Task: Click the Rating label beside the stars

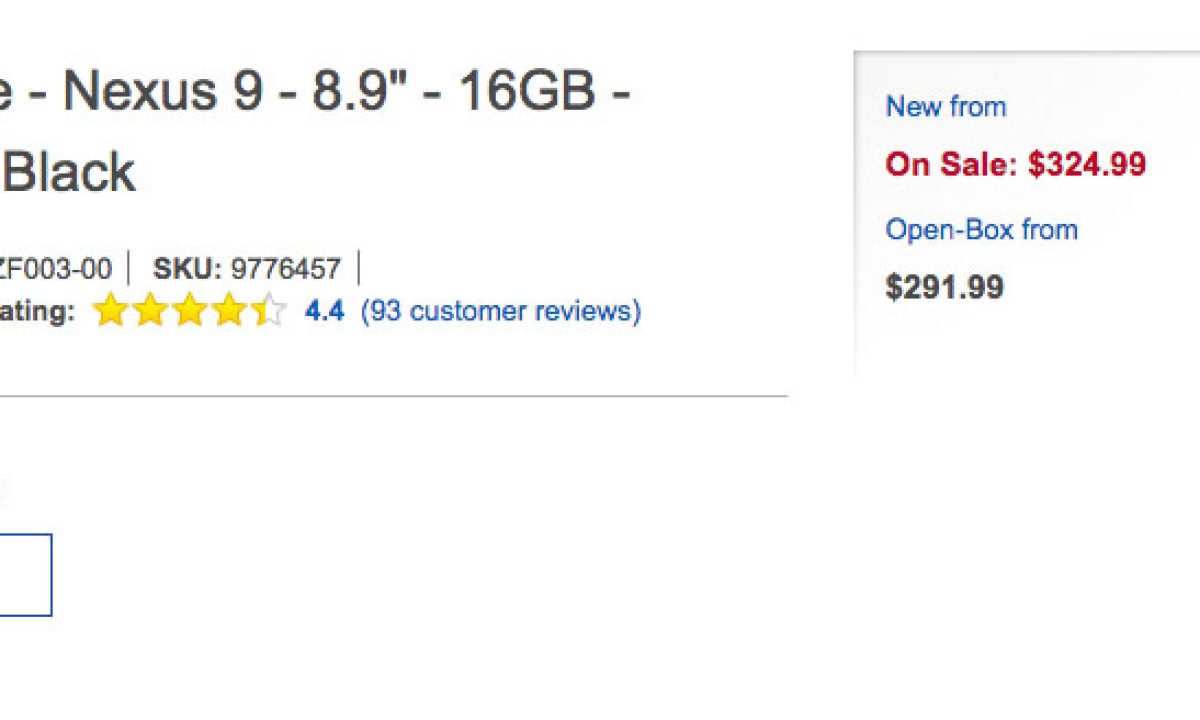Action: click(x=37, y=312)
